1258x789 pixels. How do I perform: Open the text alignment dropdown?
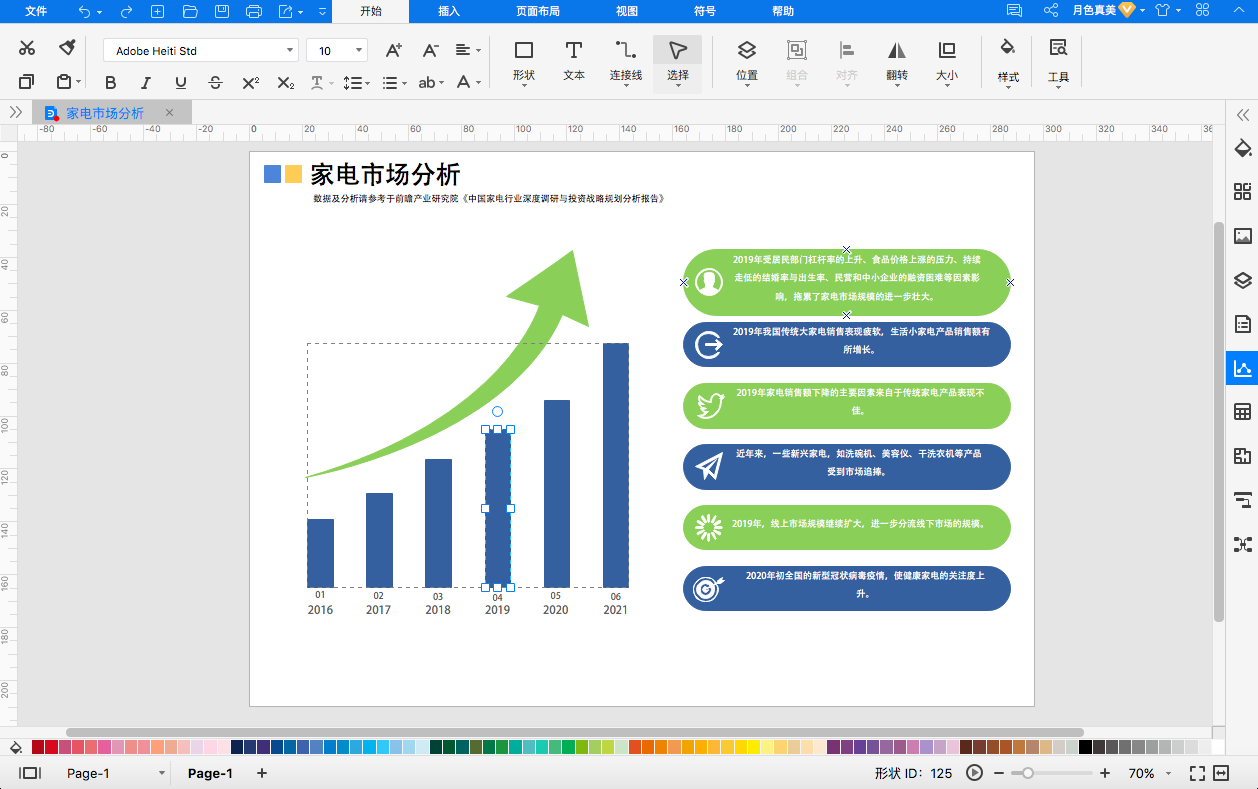468,50
